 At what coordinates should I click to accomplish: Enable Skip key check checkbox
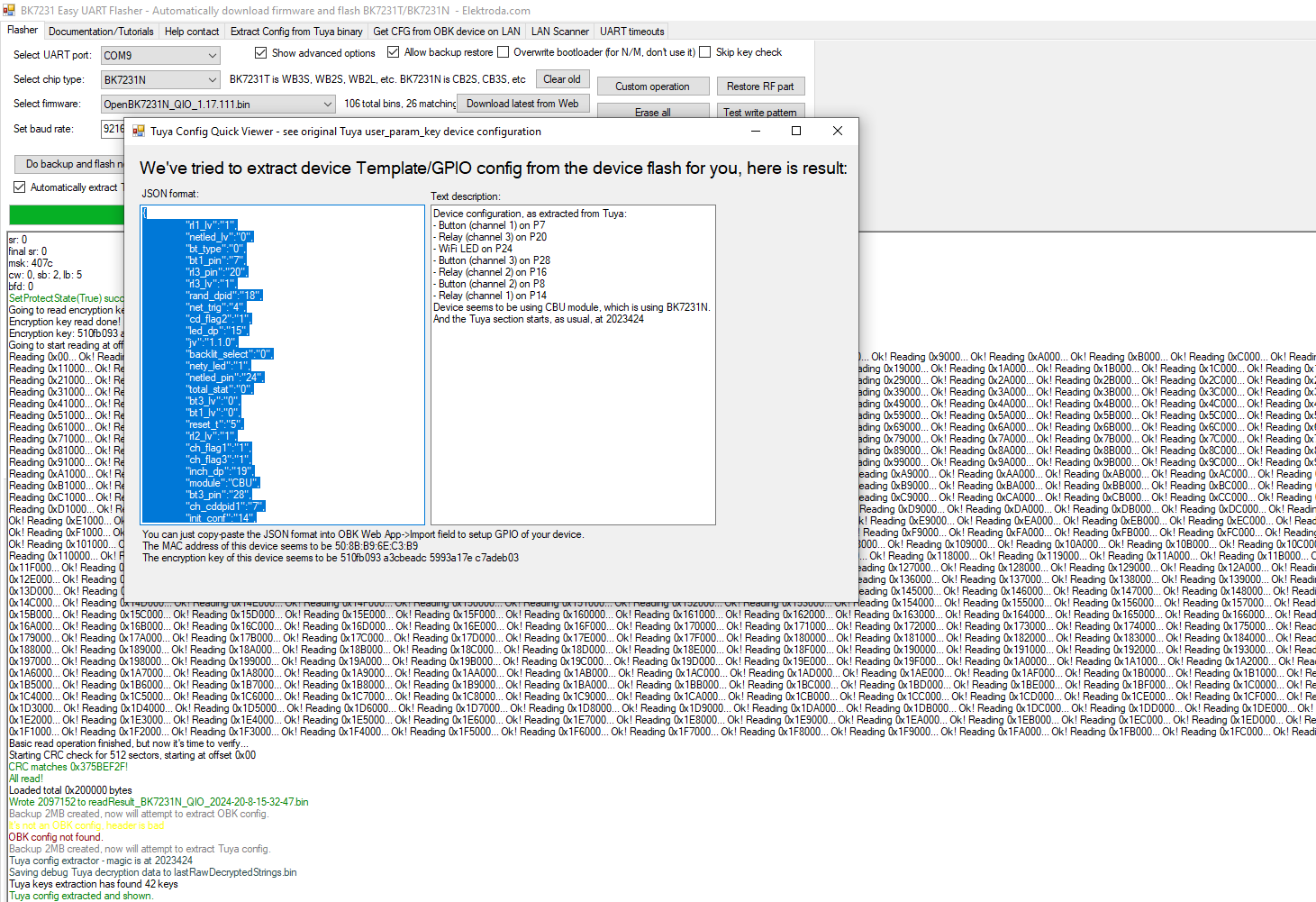coord(705,52)
